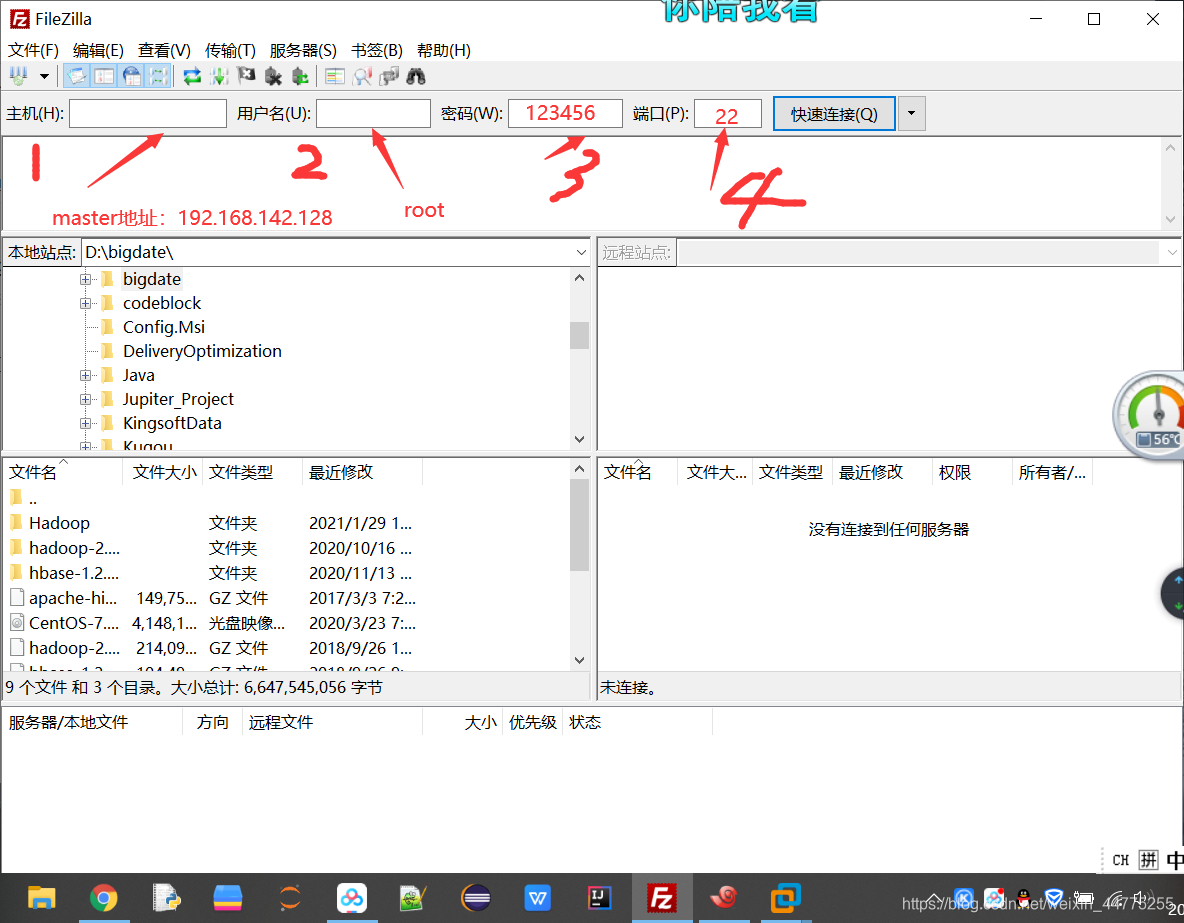Launch FileZilla from the taskbar
Viewport: 1184px width, 923px height.
[x=661, y=898]
